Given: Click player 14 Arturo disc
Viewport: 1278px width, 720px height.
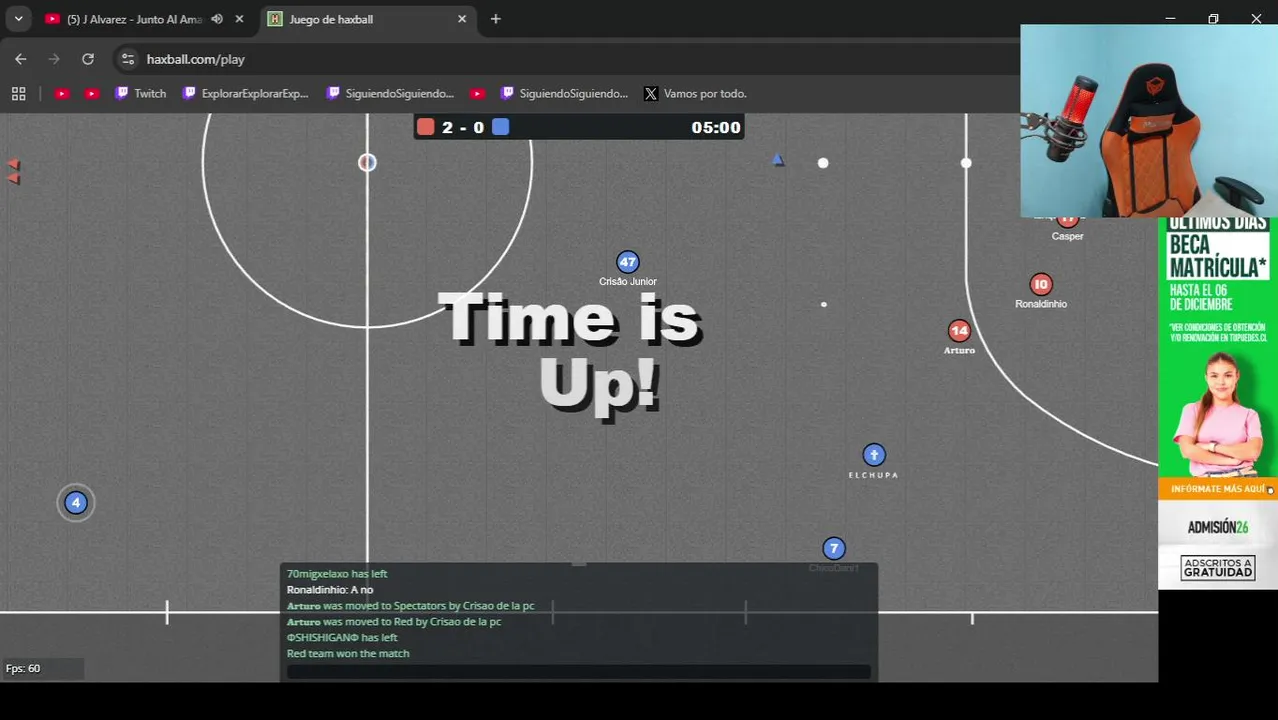Looking at the screenshot, I should click(x=959, y=331).
